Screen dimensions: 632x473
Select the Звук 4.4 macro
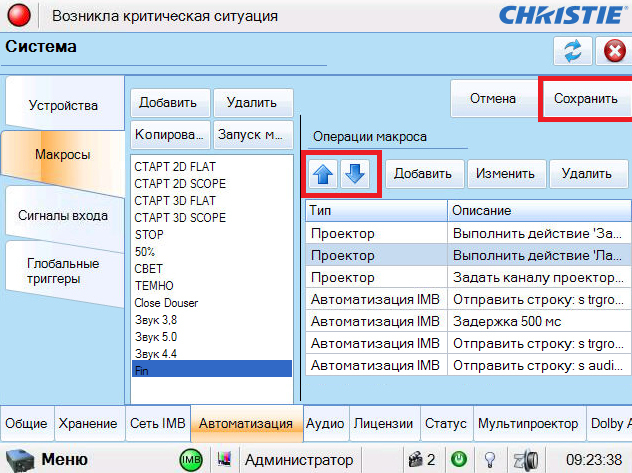212,354
